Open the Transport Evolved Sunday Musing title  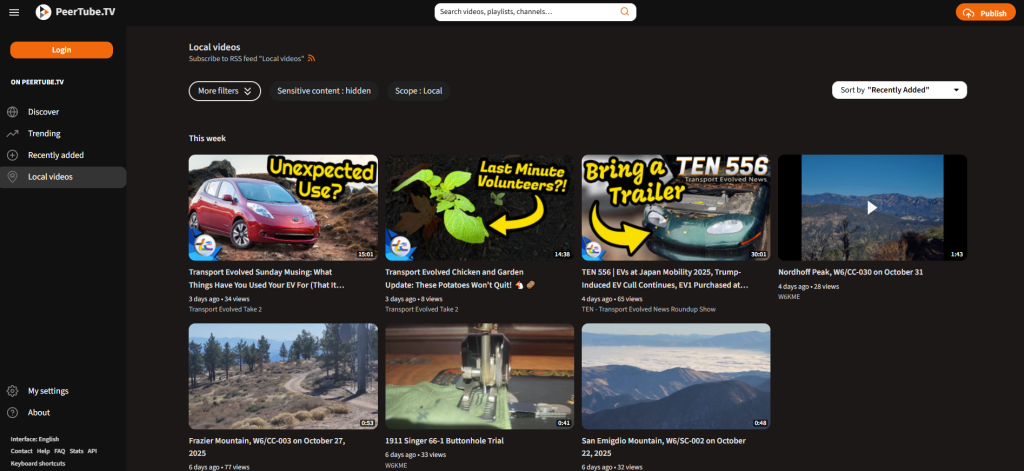(x=266, y=278)
